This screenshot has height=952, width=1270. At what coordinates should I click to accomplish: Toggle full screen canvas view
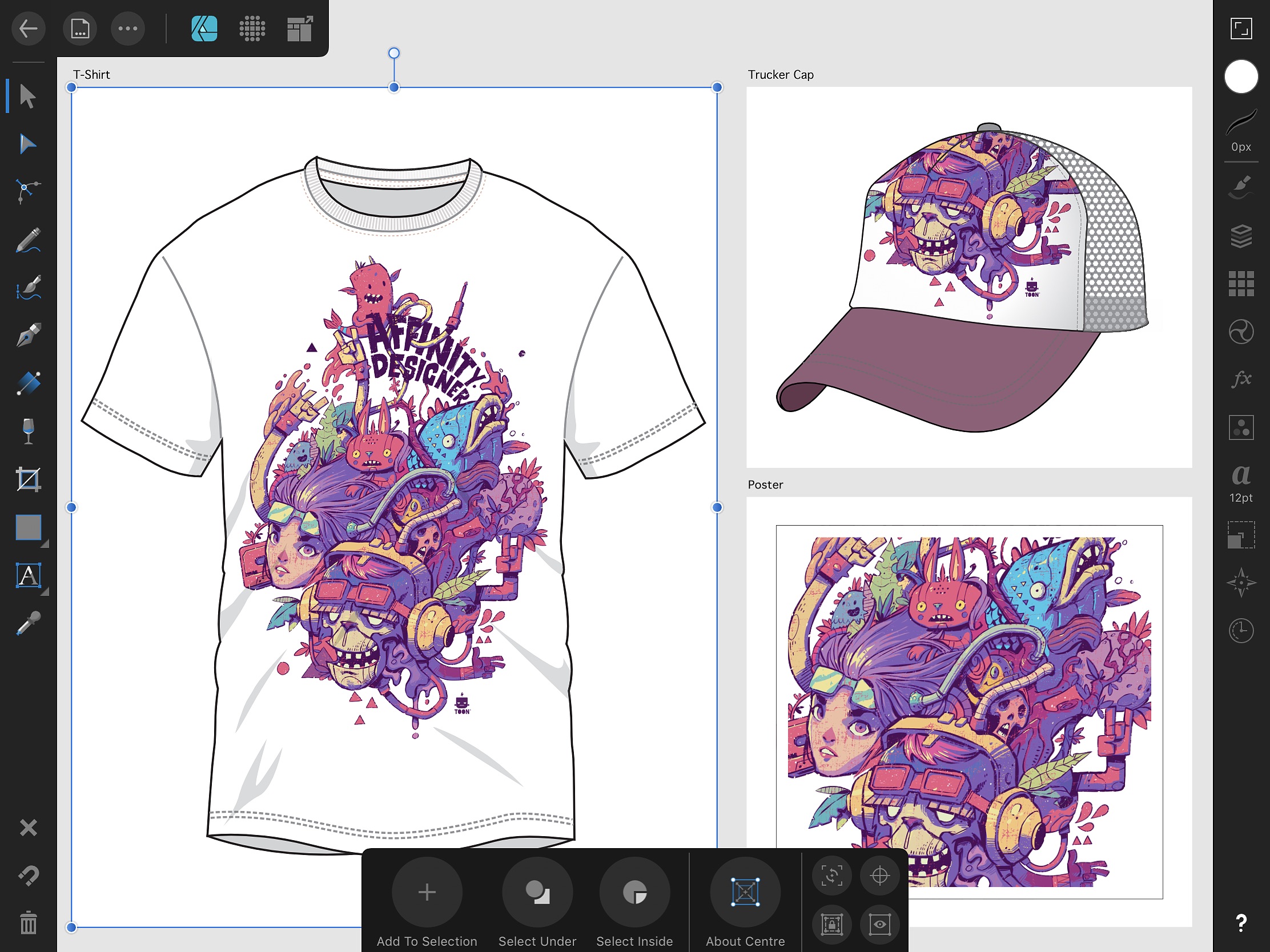pos(1241,28)
